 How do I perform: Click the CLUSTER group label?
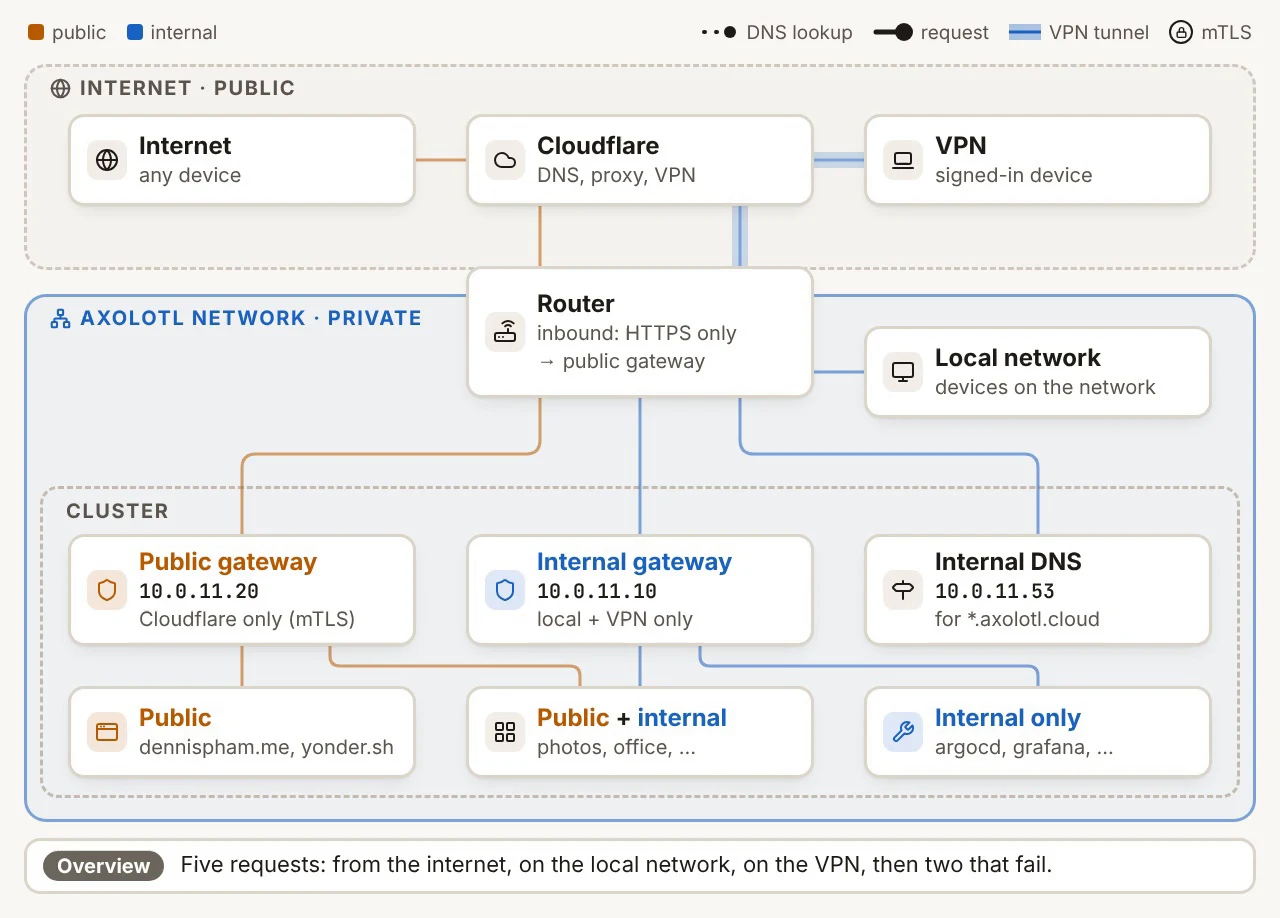[x=117, y=511]
